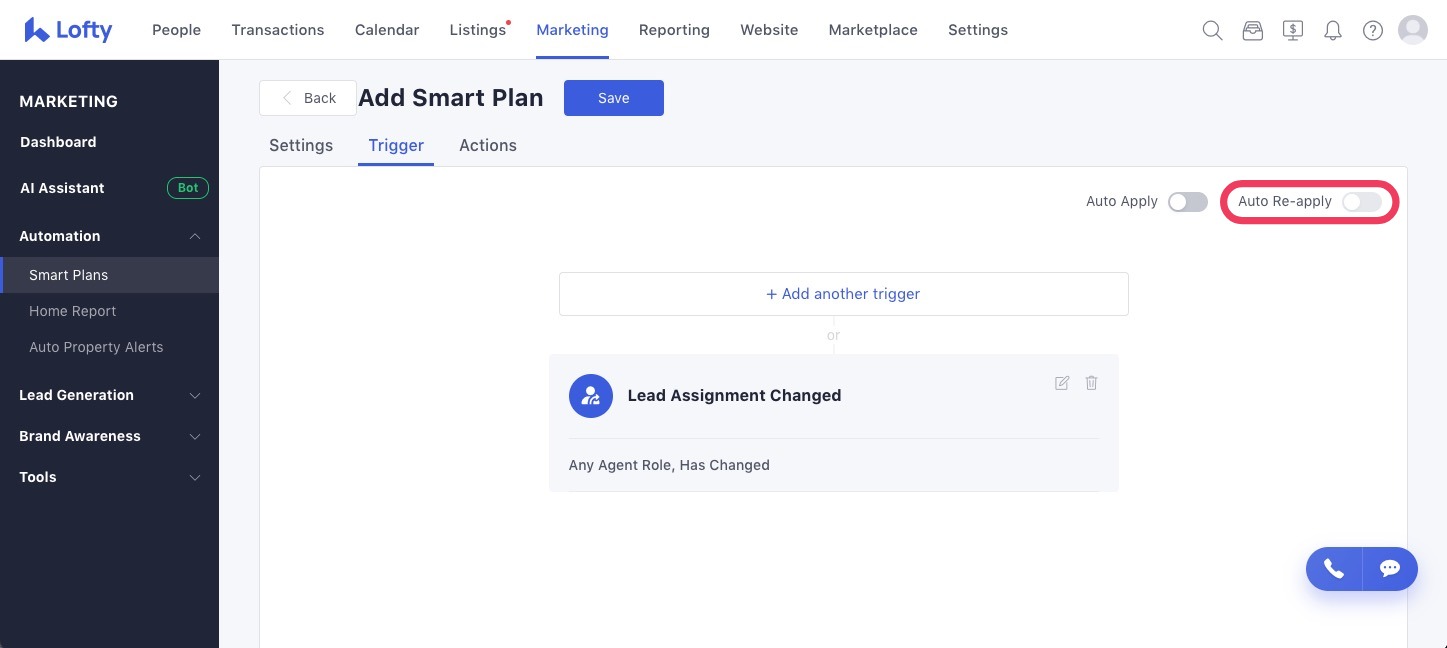Screen dimensions: 1447x648
Task: Click the Back button
Action: click(308, 98)
